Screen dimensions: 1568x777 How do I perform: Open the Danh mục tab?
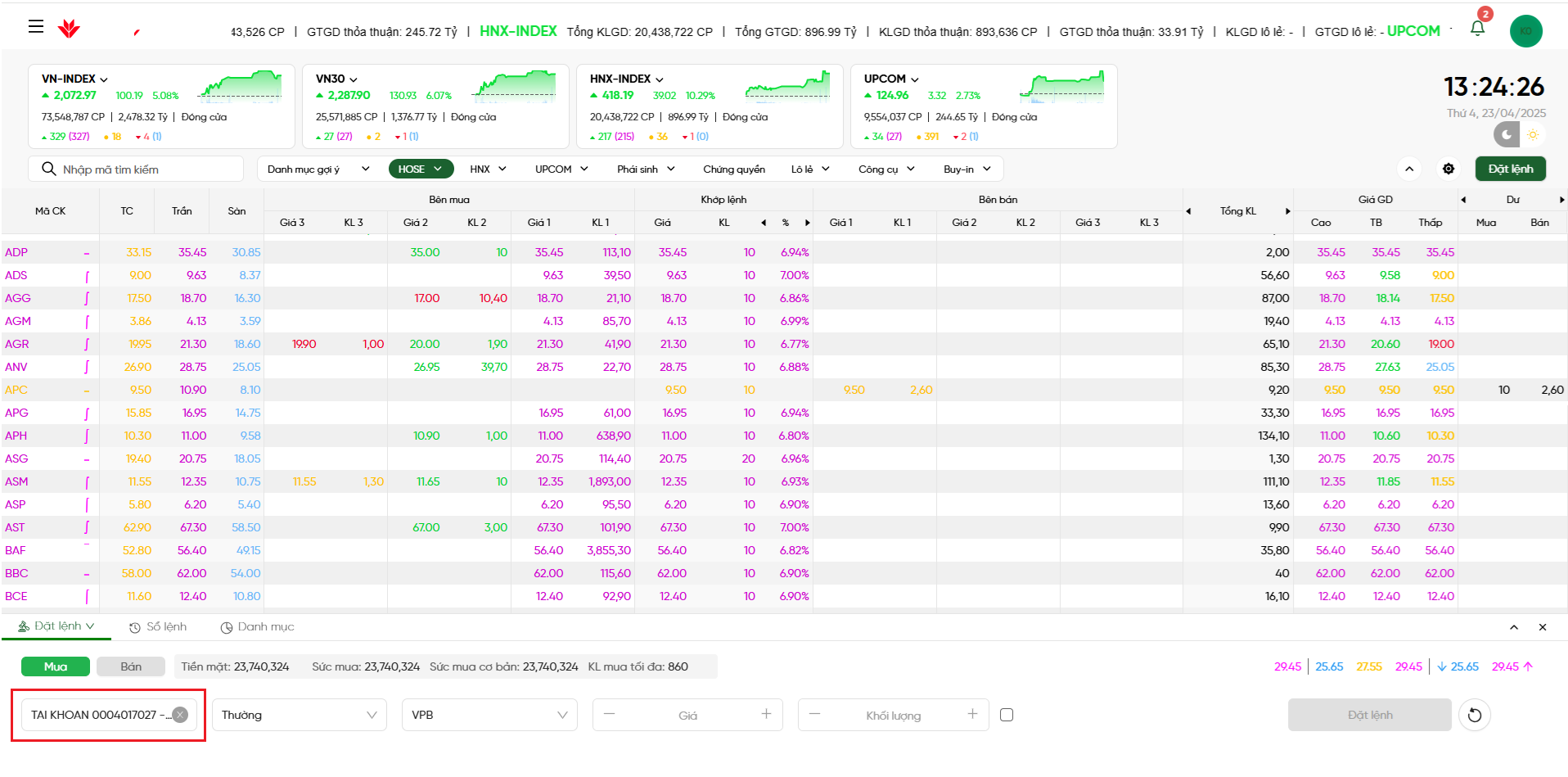point(257,627)
